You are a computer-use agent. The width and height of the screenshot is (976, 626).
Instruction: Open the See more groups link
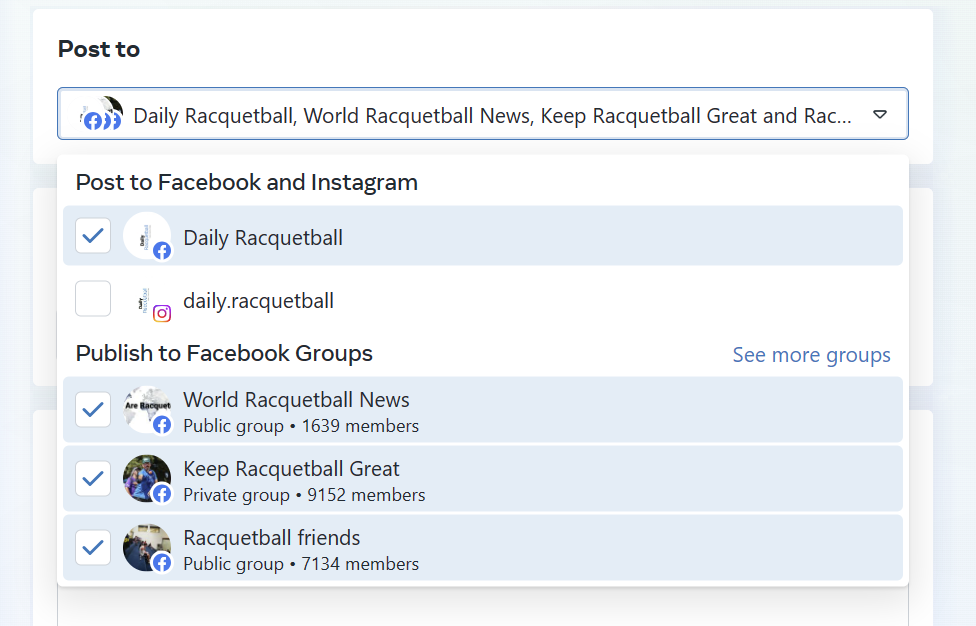811,355
